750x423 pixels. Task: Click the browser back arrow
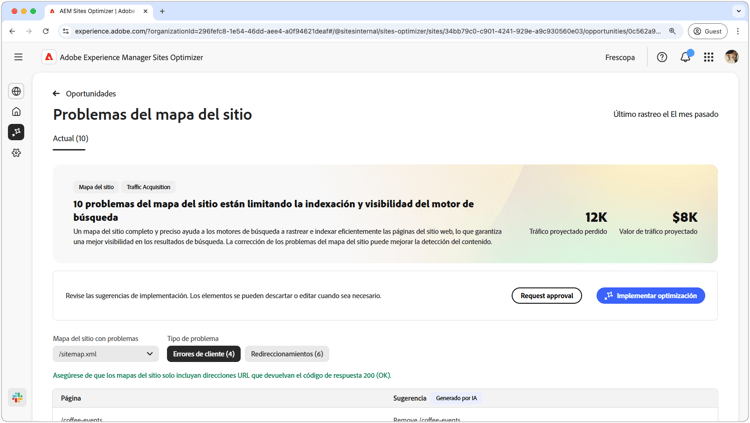coord(12,31)
